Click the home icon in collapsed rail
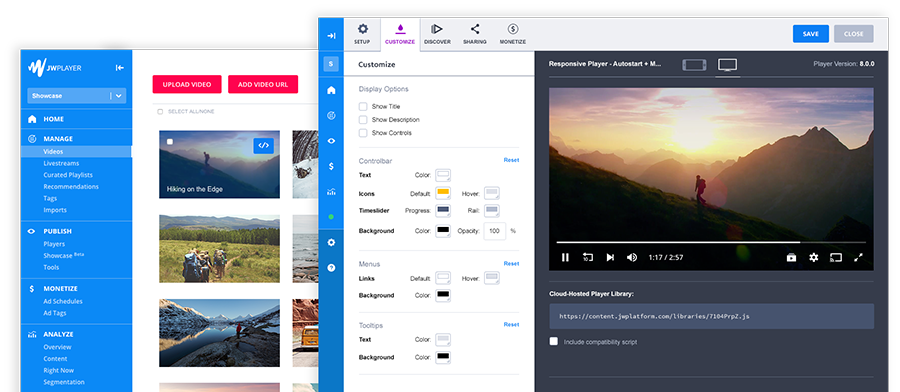Viewport: 900px width, 392px height. (331, 90)
